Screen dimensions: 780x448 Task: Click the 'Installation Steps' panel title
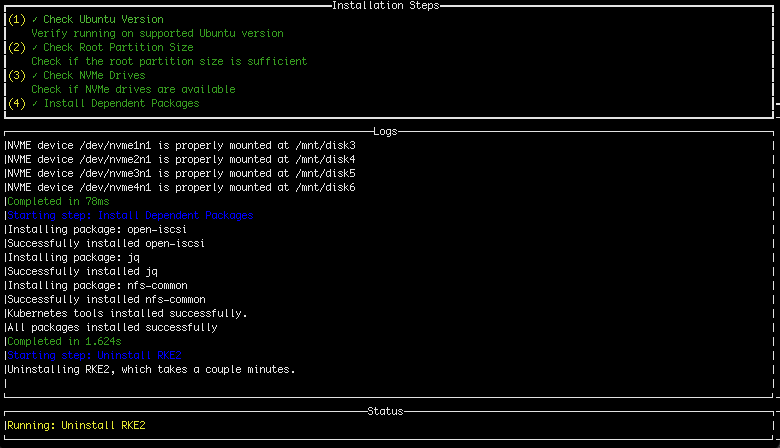(386, 5)
